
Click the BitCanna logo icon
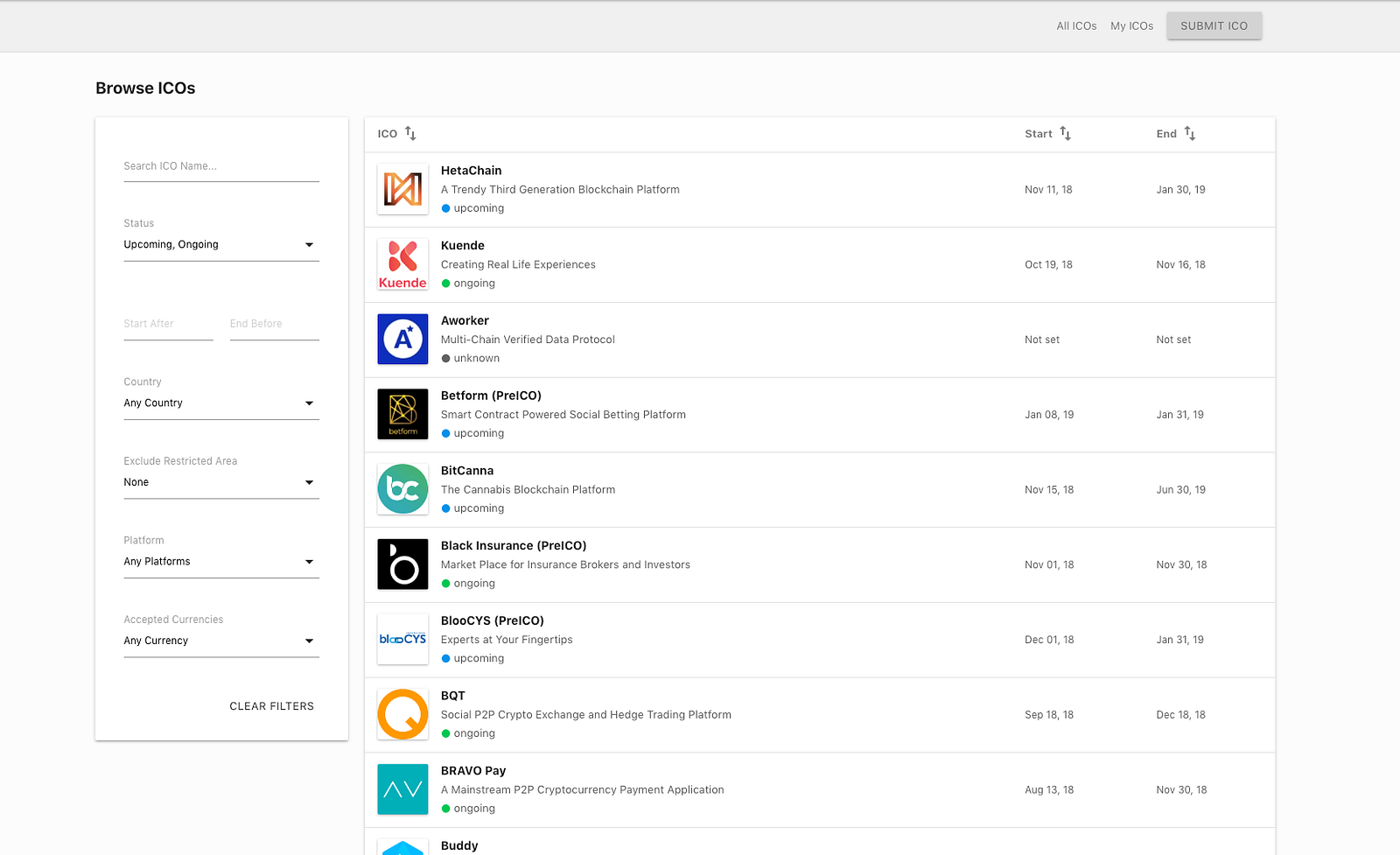click(402, 489)
